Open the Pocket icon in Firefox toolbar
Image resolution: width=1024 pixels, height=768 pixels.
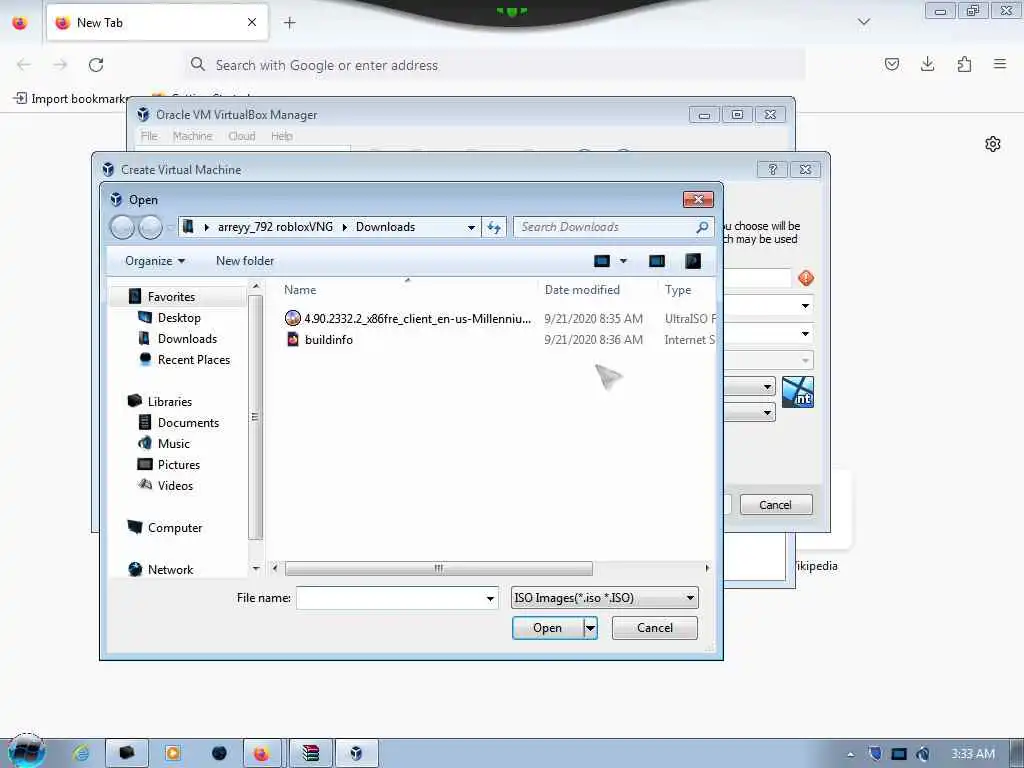891,64
